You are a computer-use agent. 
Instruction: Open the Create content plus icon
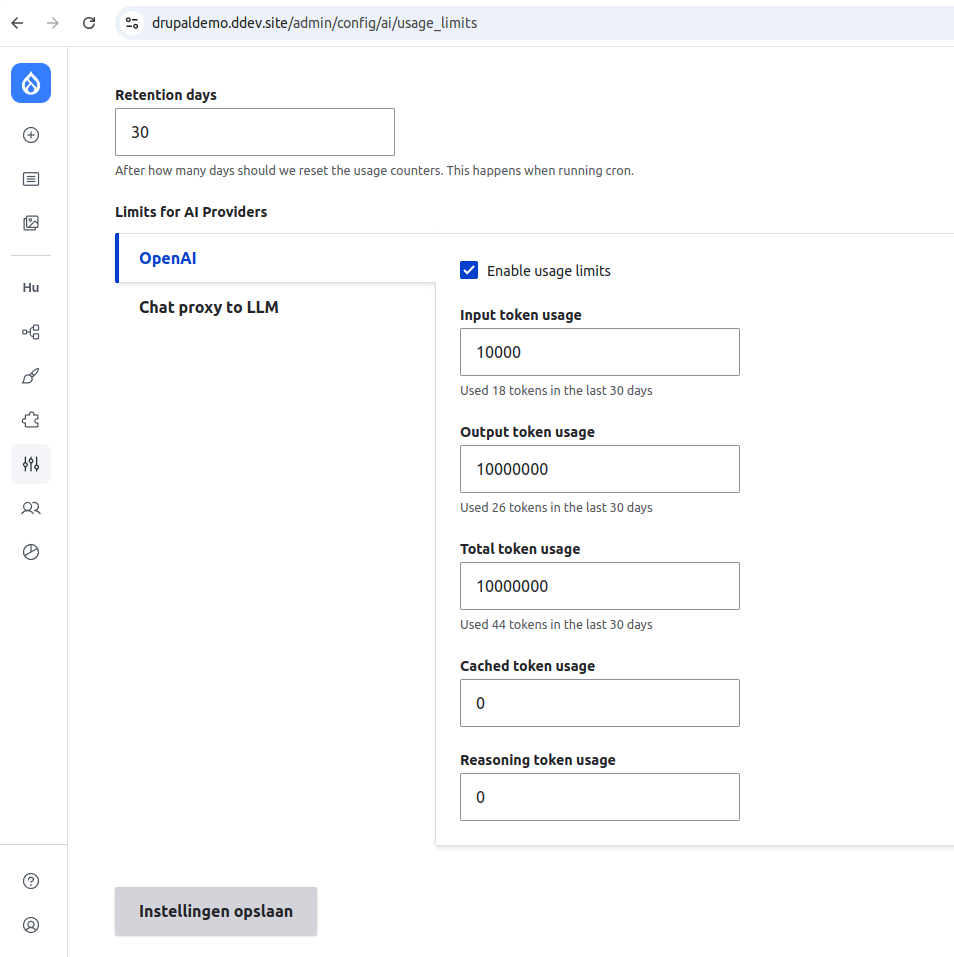(x=31, y=135)
